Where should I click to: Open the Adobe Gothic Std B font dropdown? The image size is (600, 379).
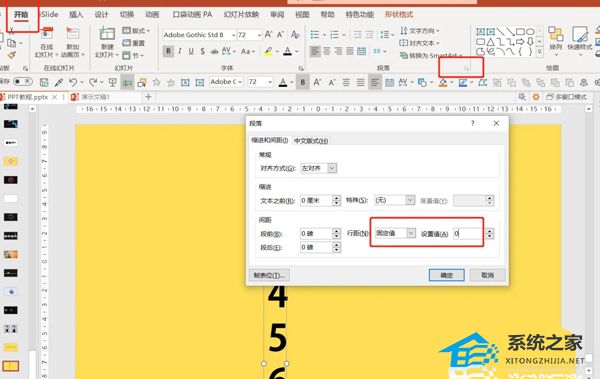233,35
